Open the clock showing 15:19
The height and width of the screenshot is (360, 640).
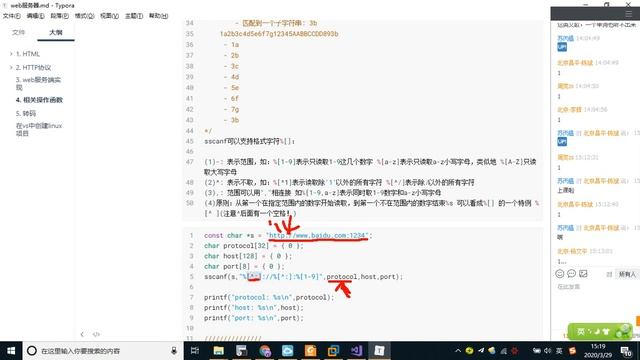(x=598, y=351)
